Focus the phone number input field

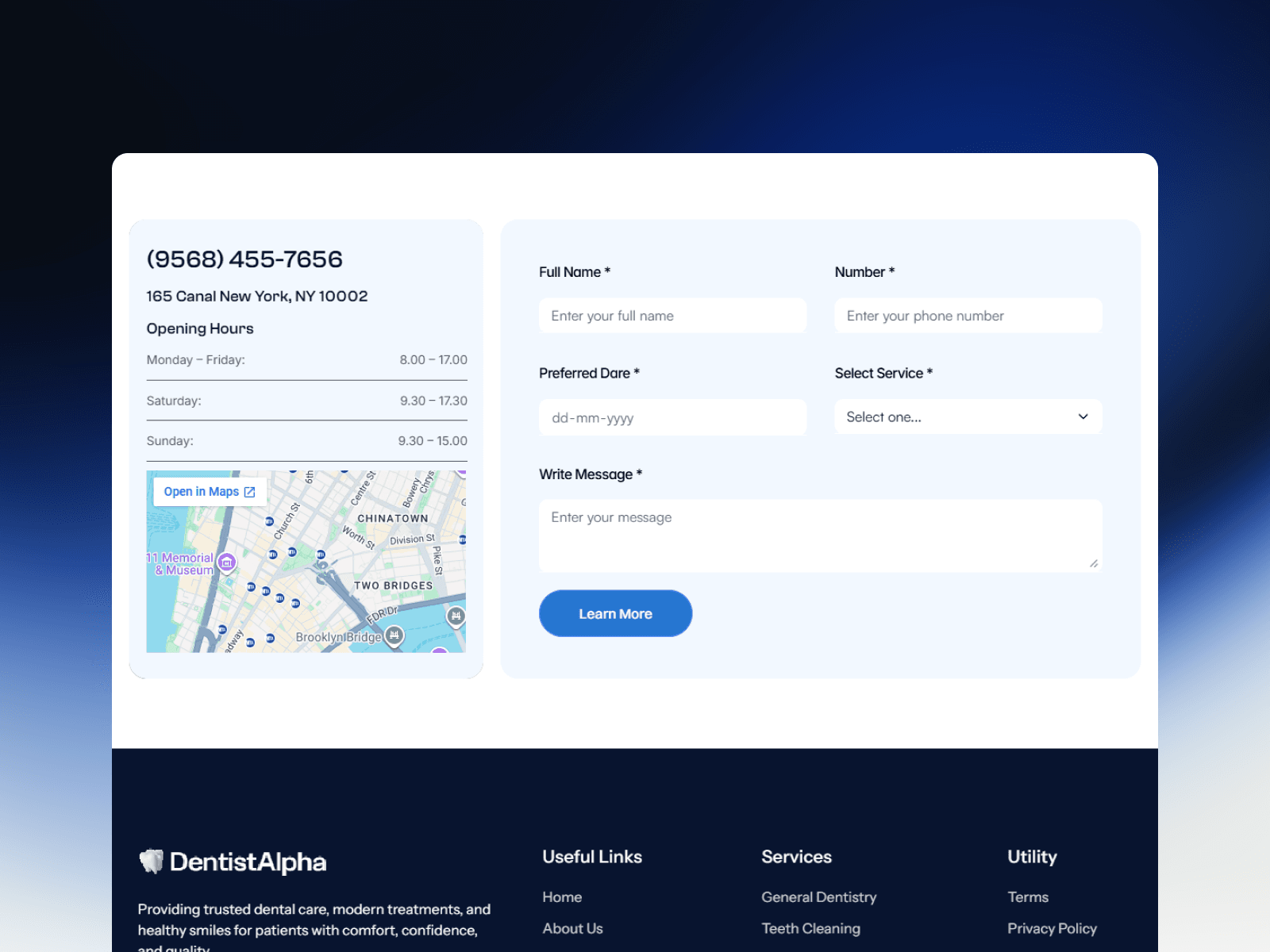click(968, 316)
